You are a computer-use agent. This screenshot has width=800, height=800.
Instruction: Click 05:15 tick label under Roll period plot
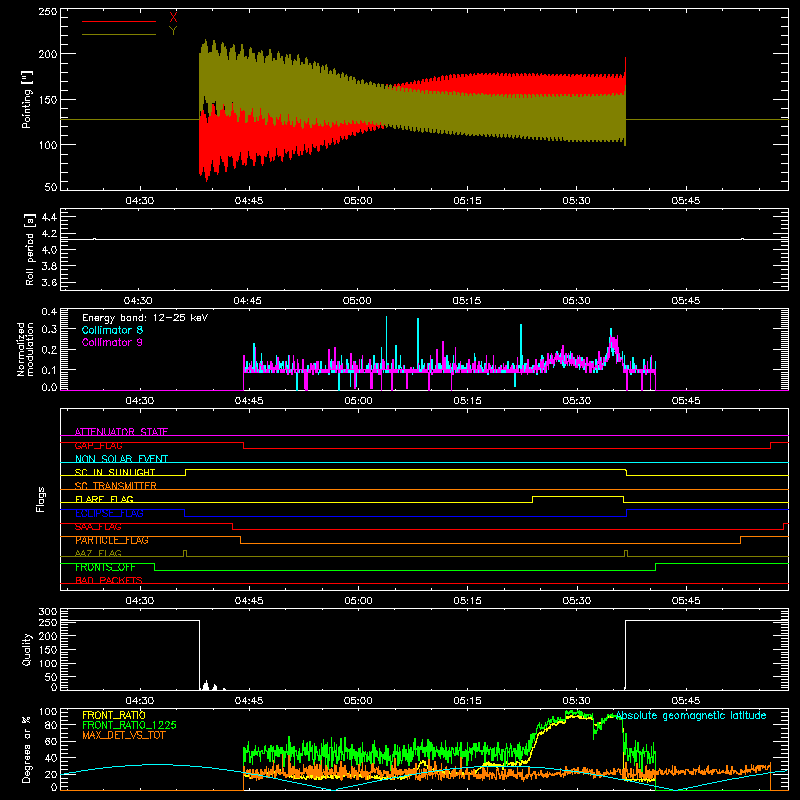point(467,301)
